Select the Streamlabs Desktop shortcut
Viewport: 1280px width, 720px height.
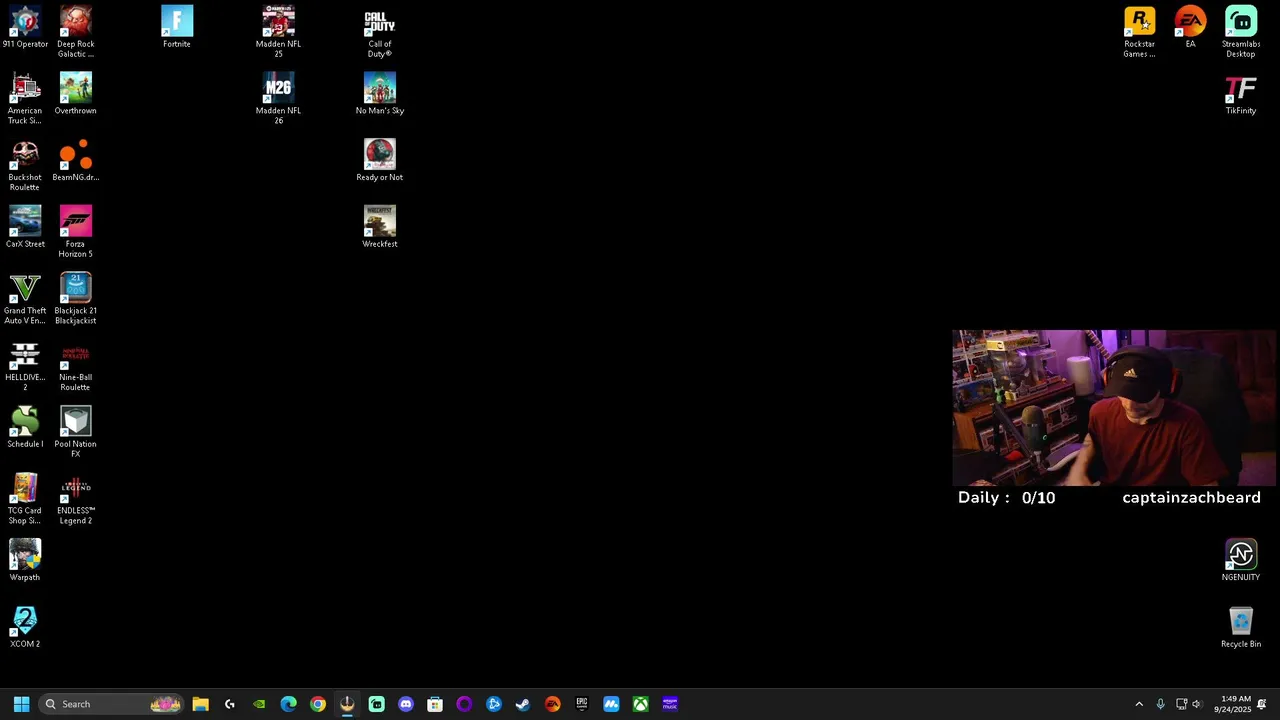click(1241, 32)
